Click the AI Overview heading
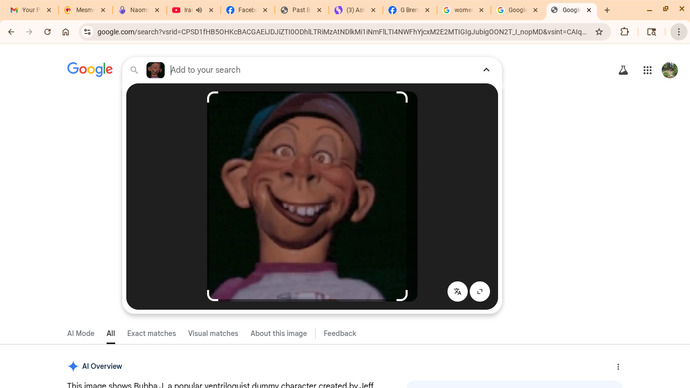 [x=102, y=366]
